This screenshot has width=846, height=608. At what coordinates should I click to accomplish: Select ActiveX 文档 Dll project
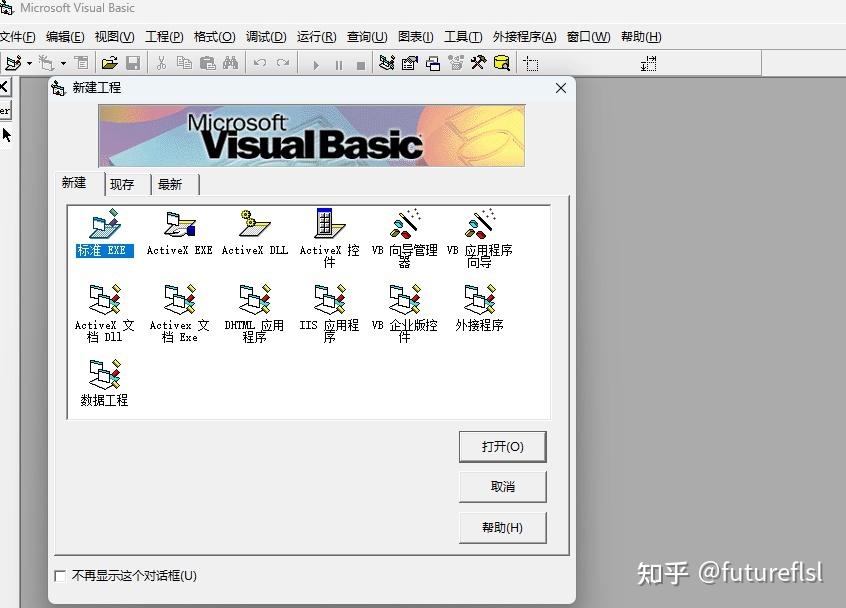tap(105, 313)
